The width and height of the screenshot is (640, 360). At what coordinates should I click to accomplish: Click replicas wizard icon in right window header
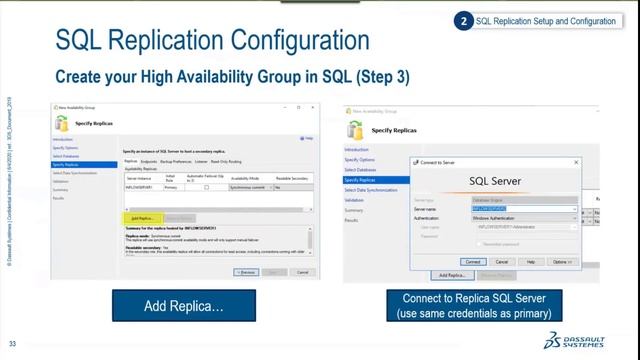pos(355,130)
